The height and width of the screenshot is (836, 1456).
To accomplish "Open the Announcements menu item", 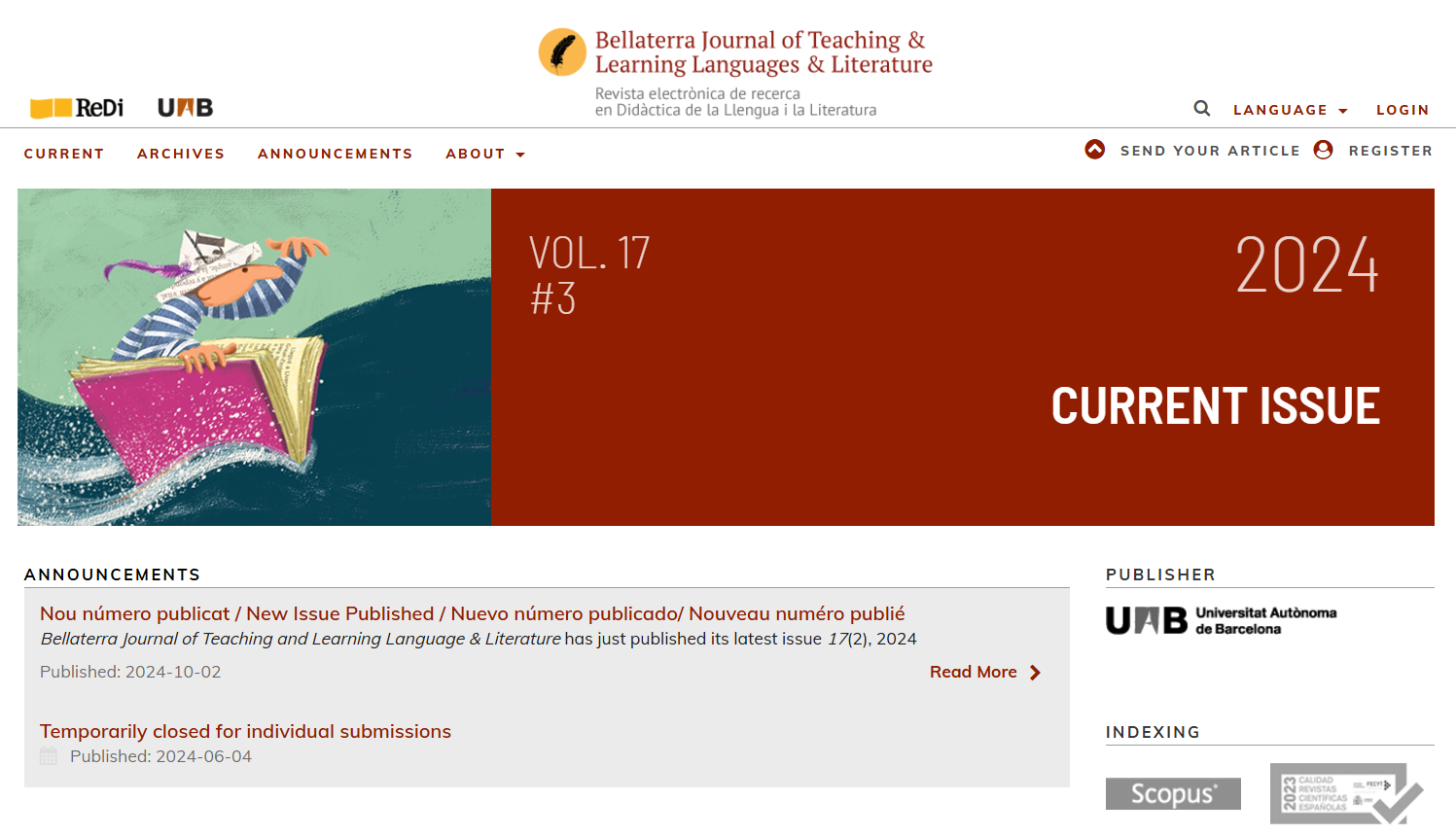I will tap(336, 154).
